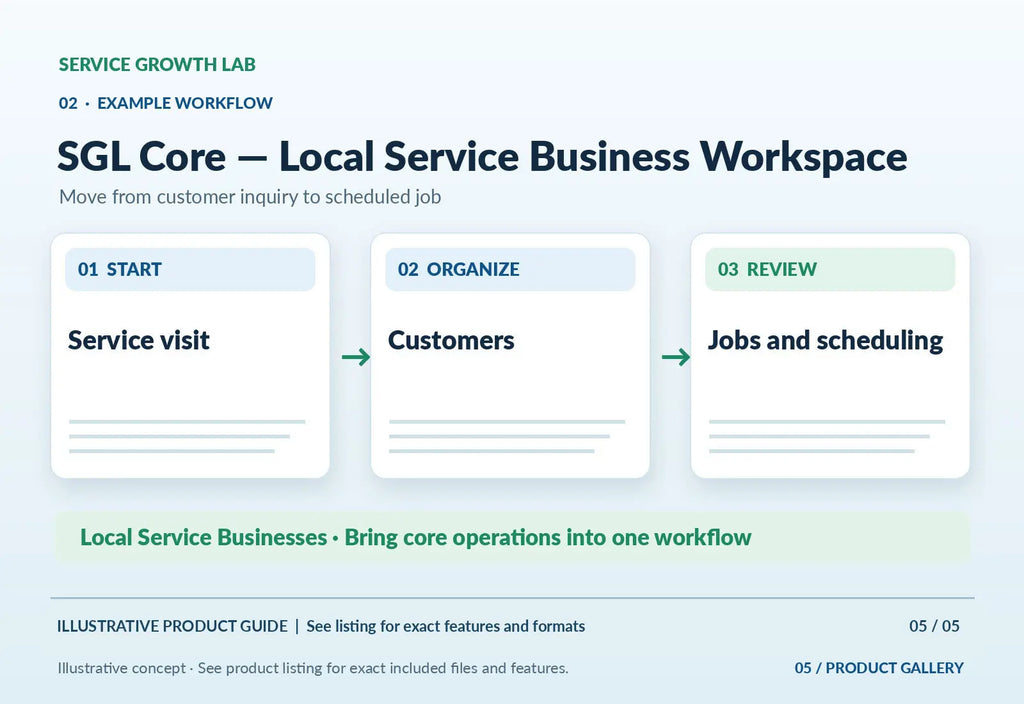Click the '05 / 05' page counter
This screenshot has width=1024, height=704.
934,626
